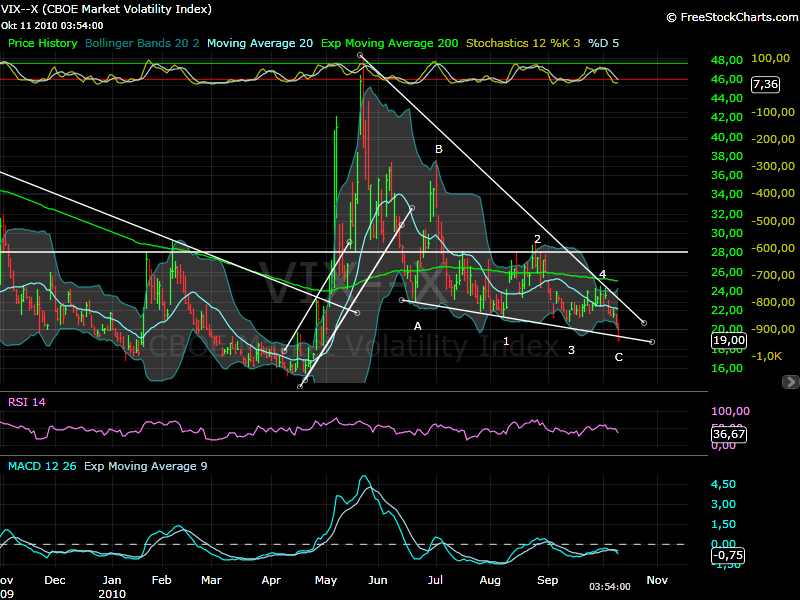Click the Moving Average 20 legend label

coord(260,43)
